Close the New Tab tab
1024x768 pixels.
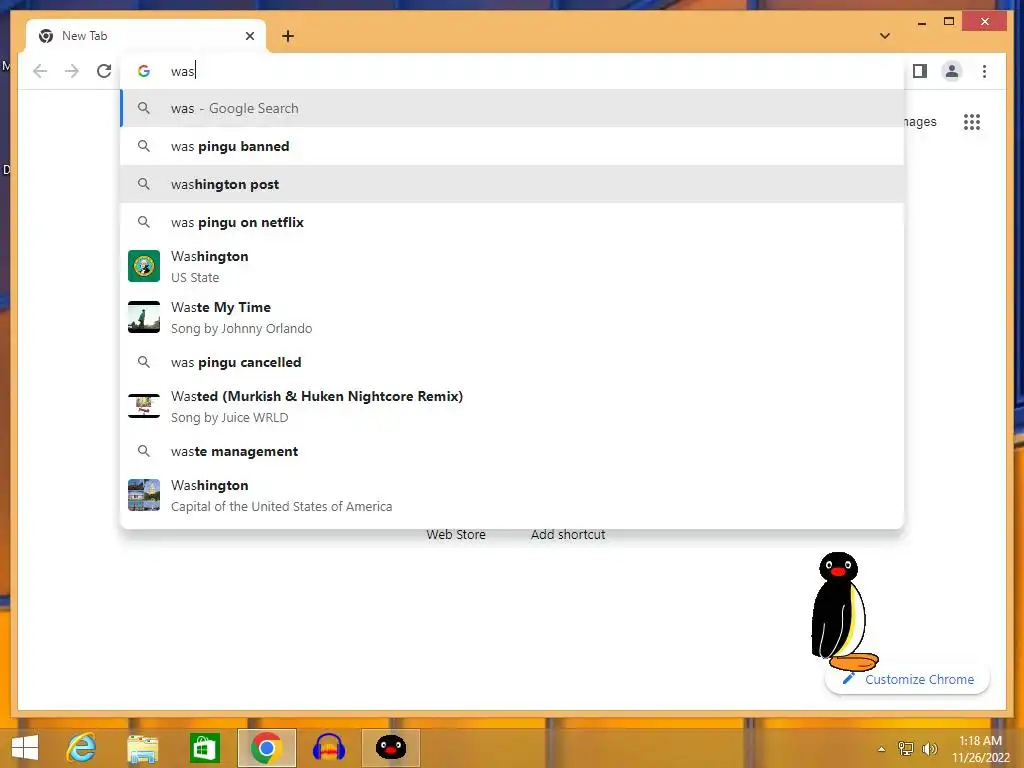[x=249, y=36]
